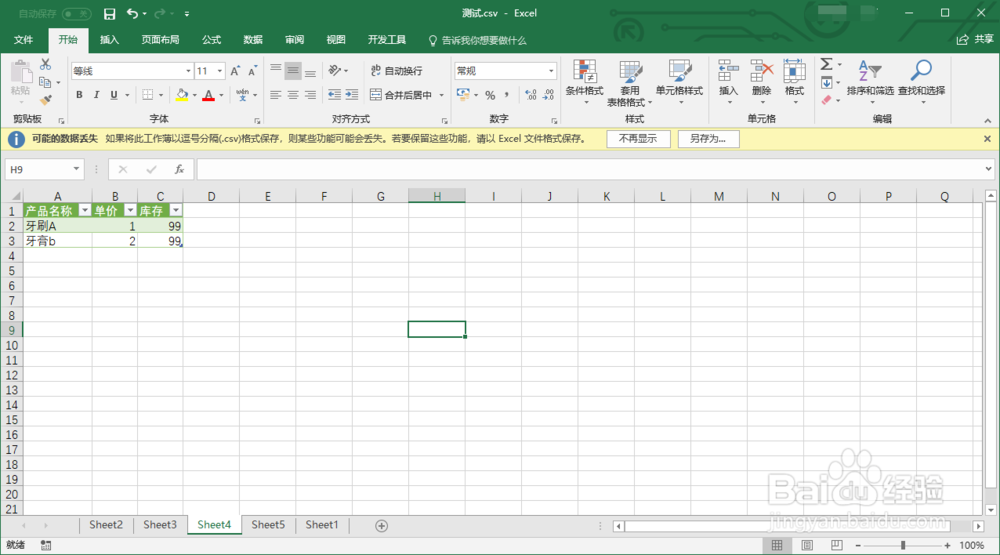This screenshot has height=555, width=1000.
Task: Switch to Page Layout view in status bar
Action: [807, 545]
